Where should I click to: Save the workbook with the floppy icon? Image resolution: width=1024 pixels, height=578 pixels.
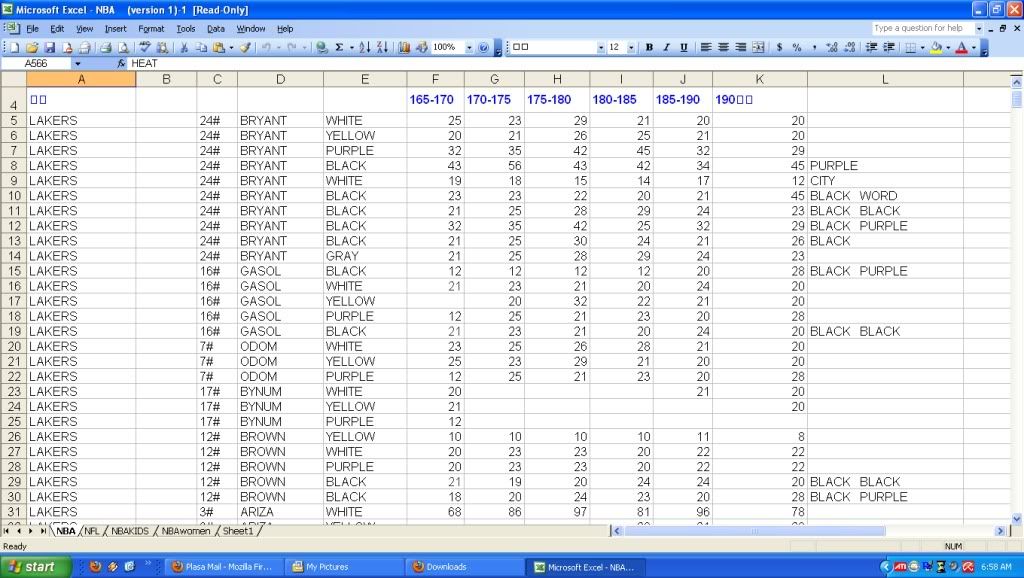(x=50, y=47)
